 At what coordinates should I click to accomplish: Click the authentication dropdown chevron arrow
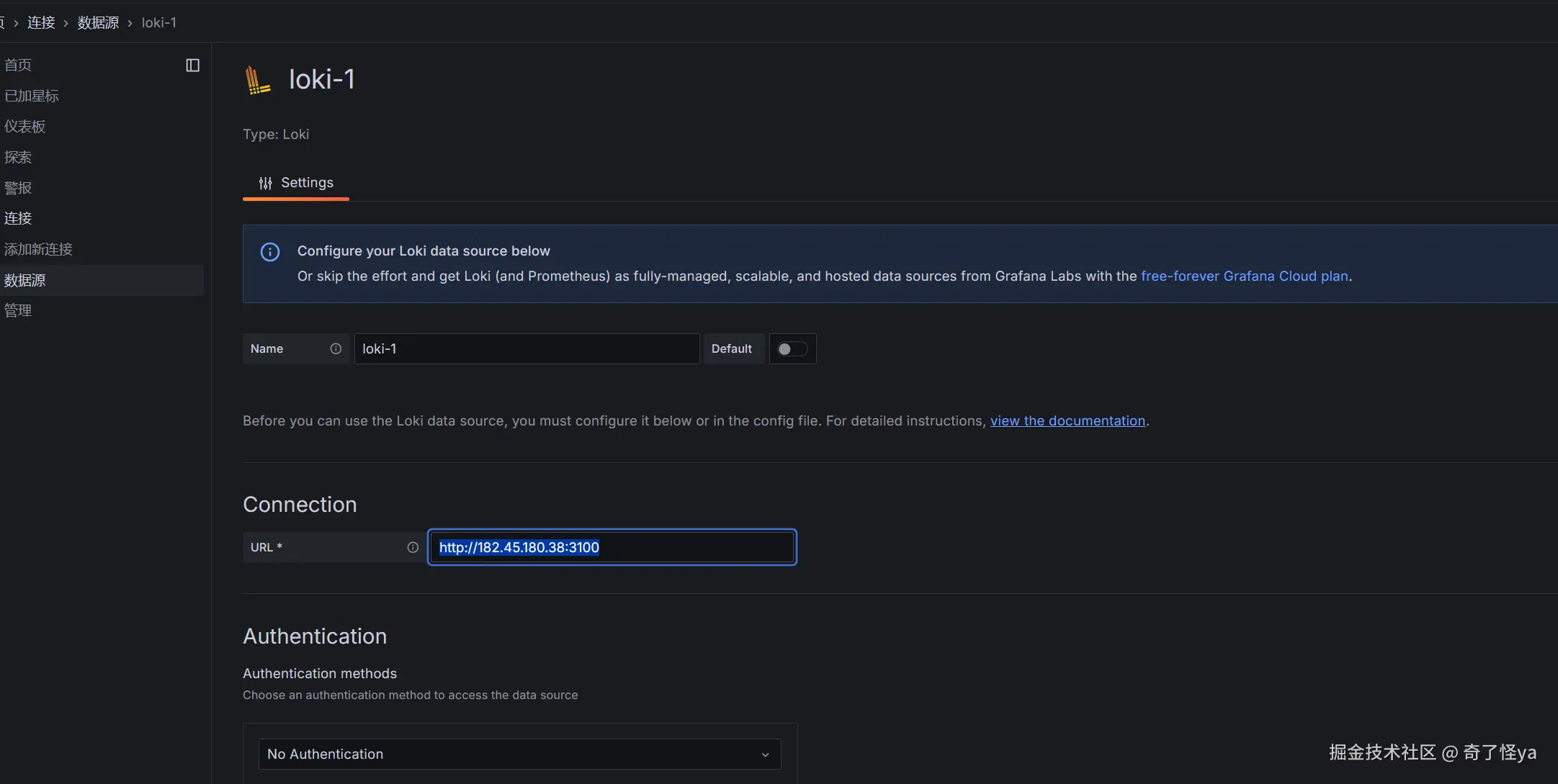(765, 754)
